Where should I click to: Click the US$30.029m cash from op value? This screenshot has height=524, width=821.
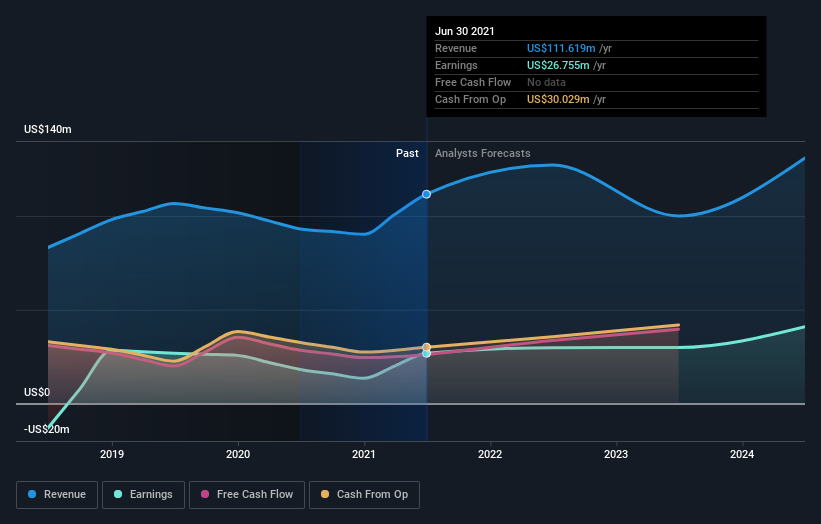(558, 99)
